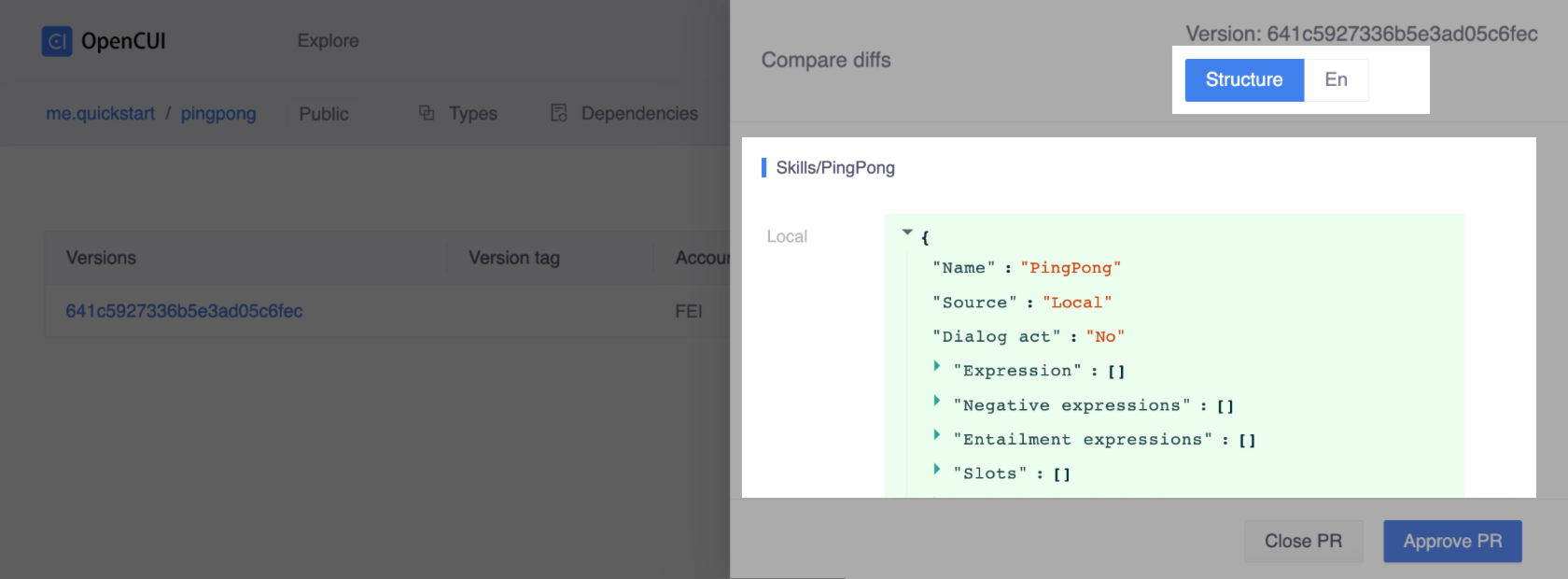Click the Local label beside the diff
Viewport: 1568px width, 579px height.
787,237
